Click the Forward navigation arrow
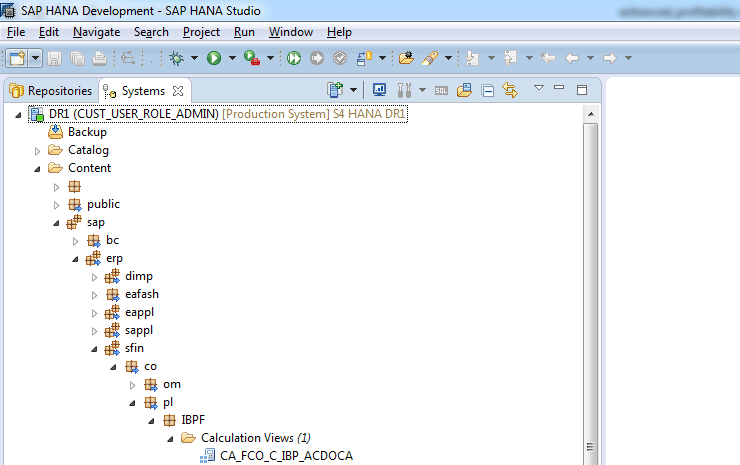This screenshot has width=740, height=465. click(610, 58)
